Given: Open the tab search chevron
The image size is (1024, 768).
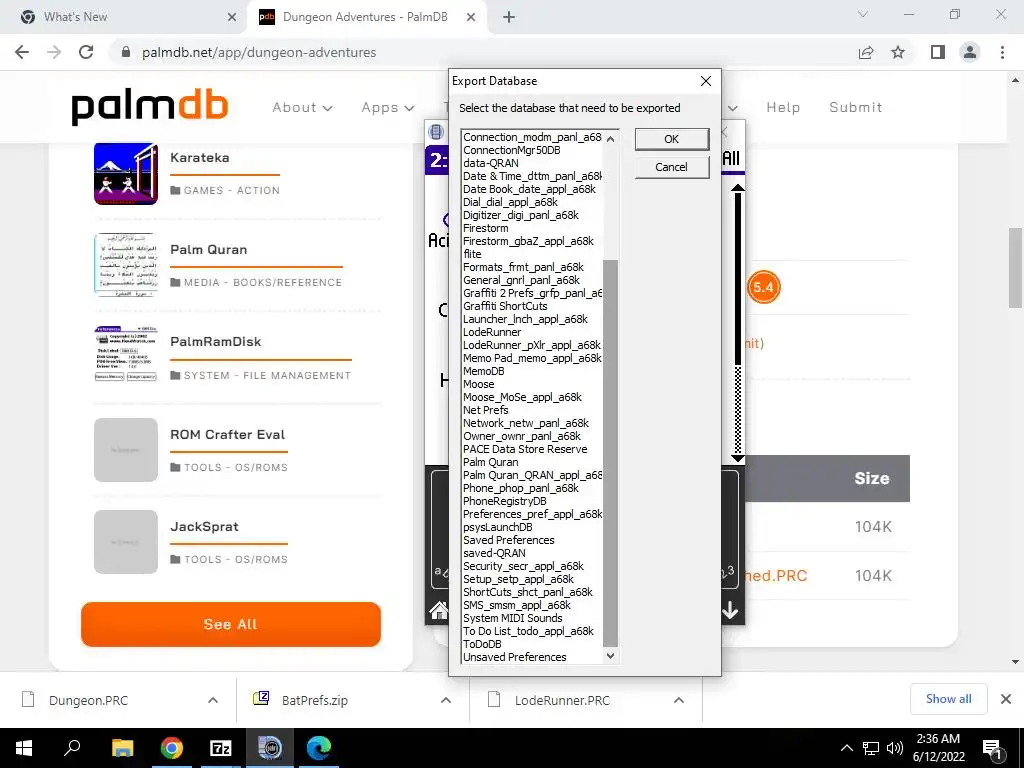Looking at the screenshot, I should (863, 14).
